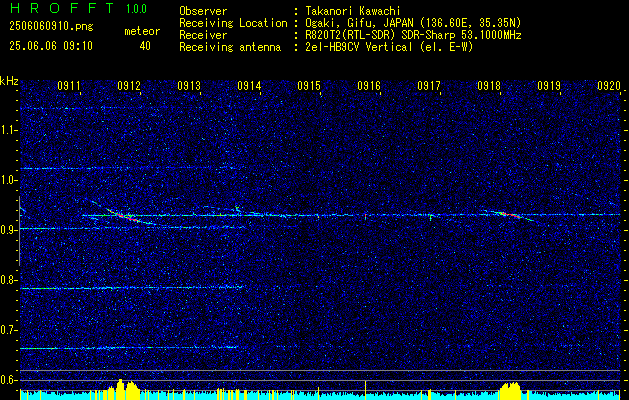Screen dimensions: 629x400
Task: Click the 0.6 frequency axis label
Action: click(x=9, y=380)
